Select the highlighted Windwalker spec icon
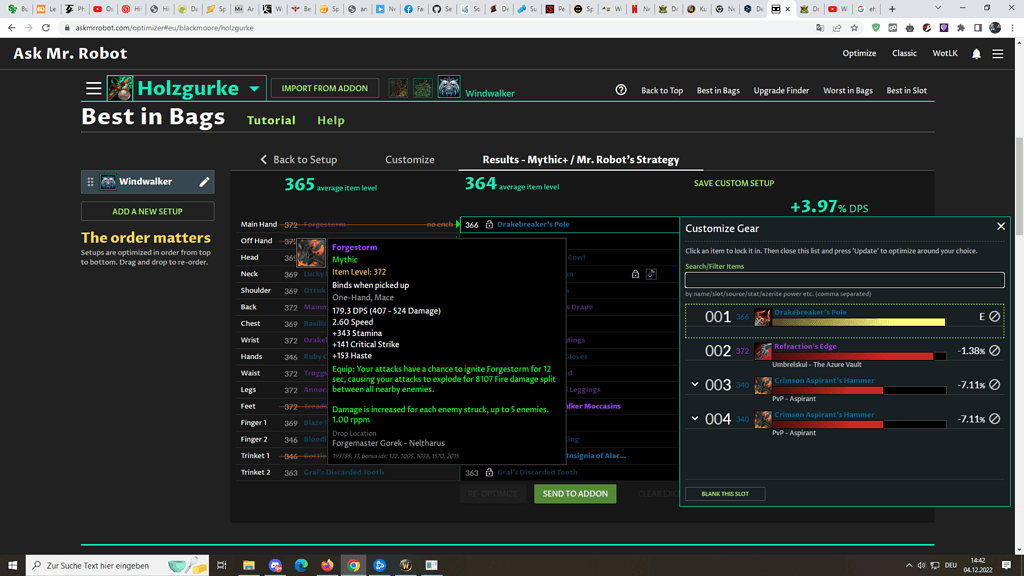This screenshot has height=576, width=1024. [449, 88]
